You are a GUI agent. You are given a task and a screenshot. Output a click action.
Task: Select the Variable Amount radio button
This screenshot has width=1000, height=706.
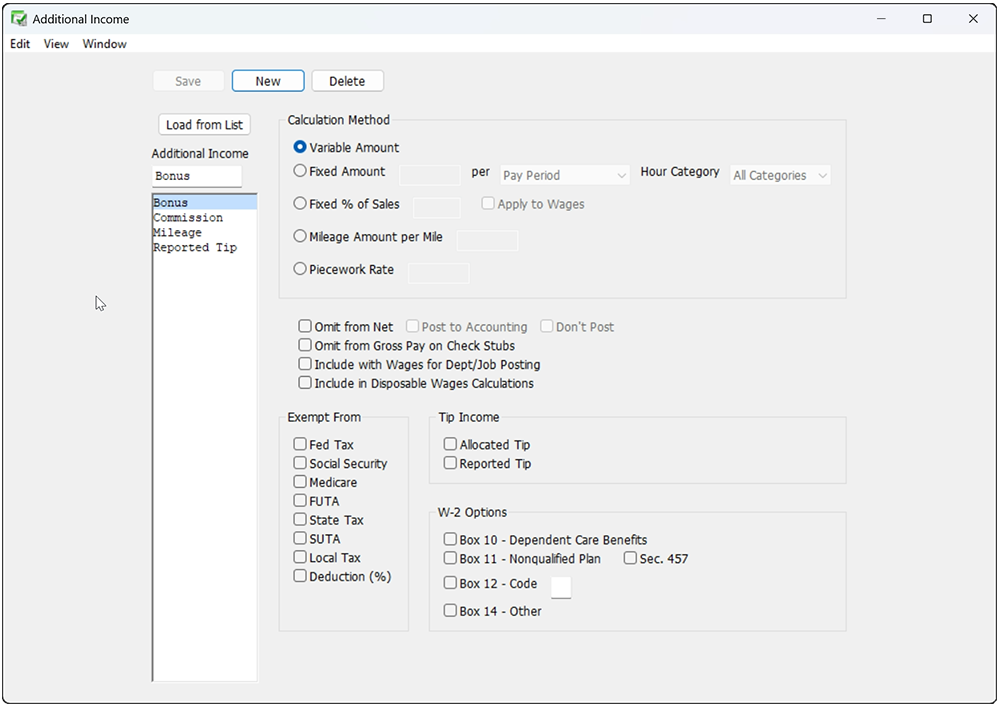click(300, 147)
